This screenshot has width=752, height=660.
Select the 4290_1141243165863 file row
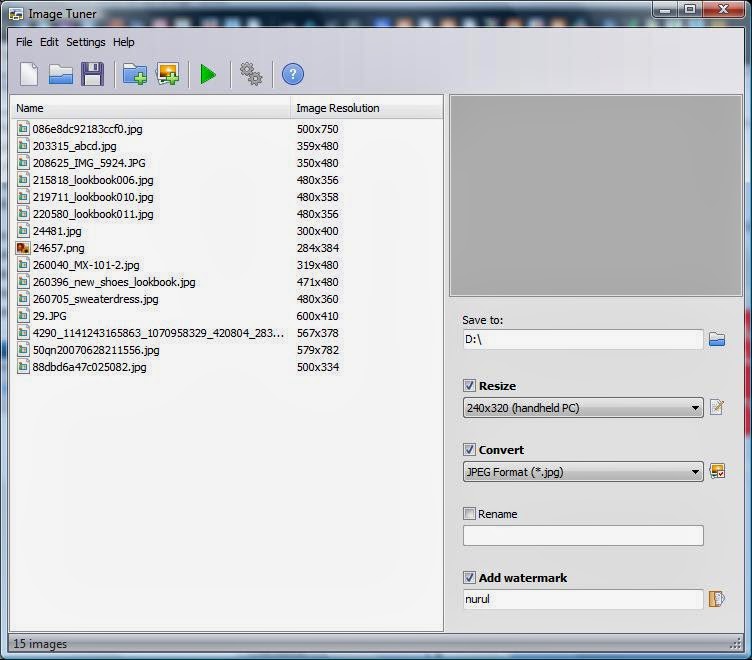(x=158, y=333)
